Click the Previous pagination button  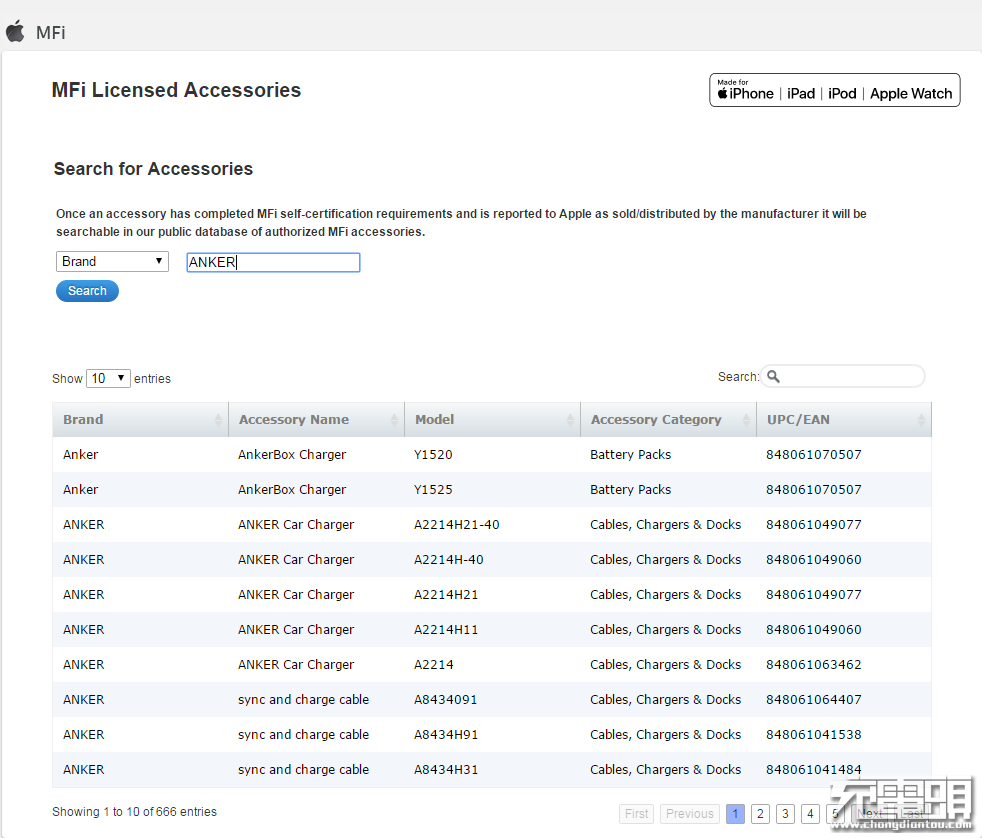690,814
